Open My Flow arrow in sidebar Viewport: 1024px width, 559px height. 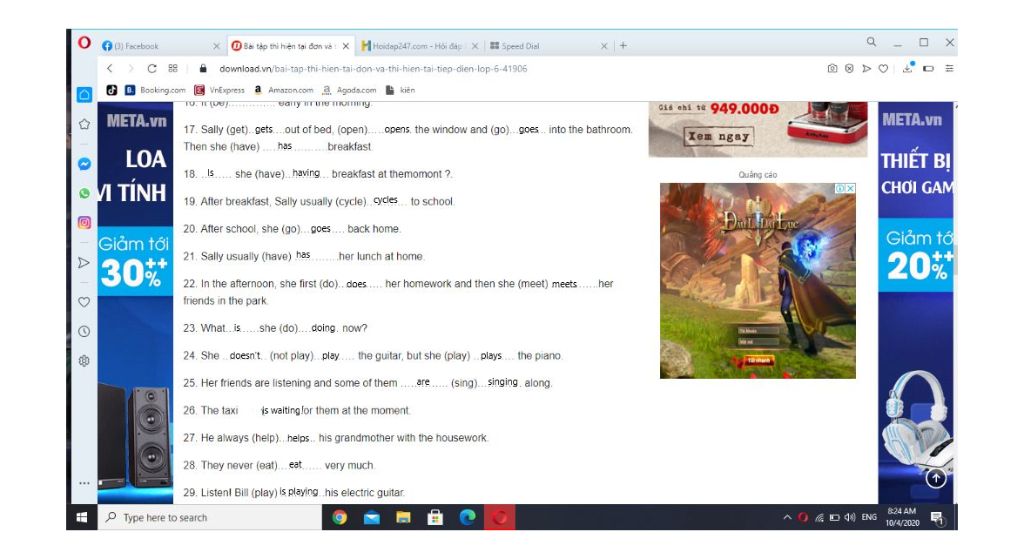(x=84, y=263)
